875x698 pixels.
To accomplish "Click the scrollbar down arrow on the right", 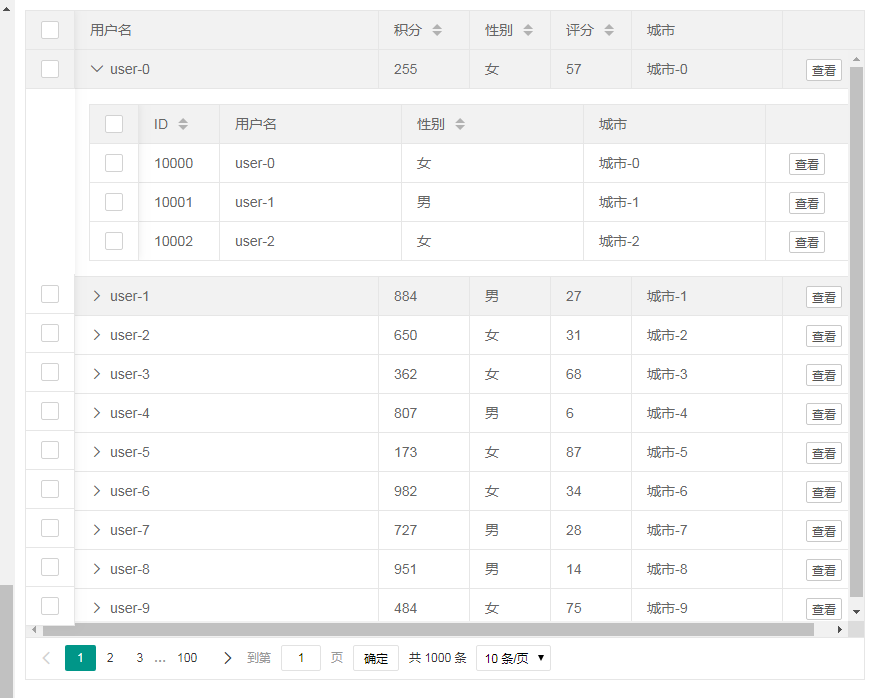I will click(855, 610).
